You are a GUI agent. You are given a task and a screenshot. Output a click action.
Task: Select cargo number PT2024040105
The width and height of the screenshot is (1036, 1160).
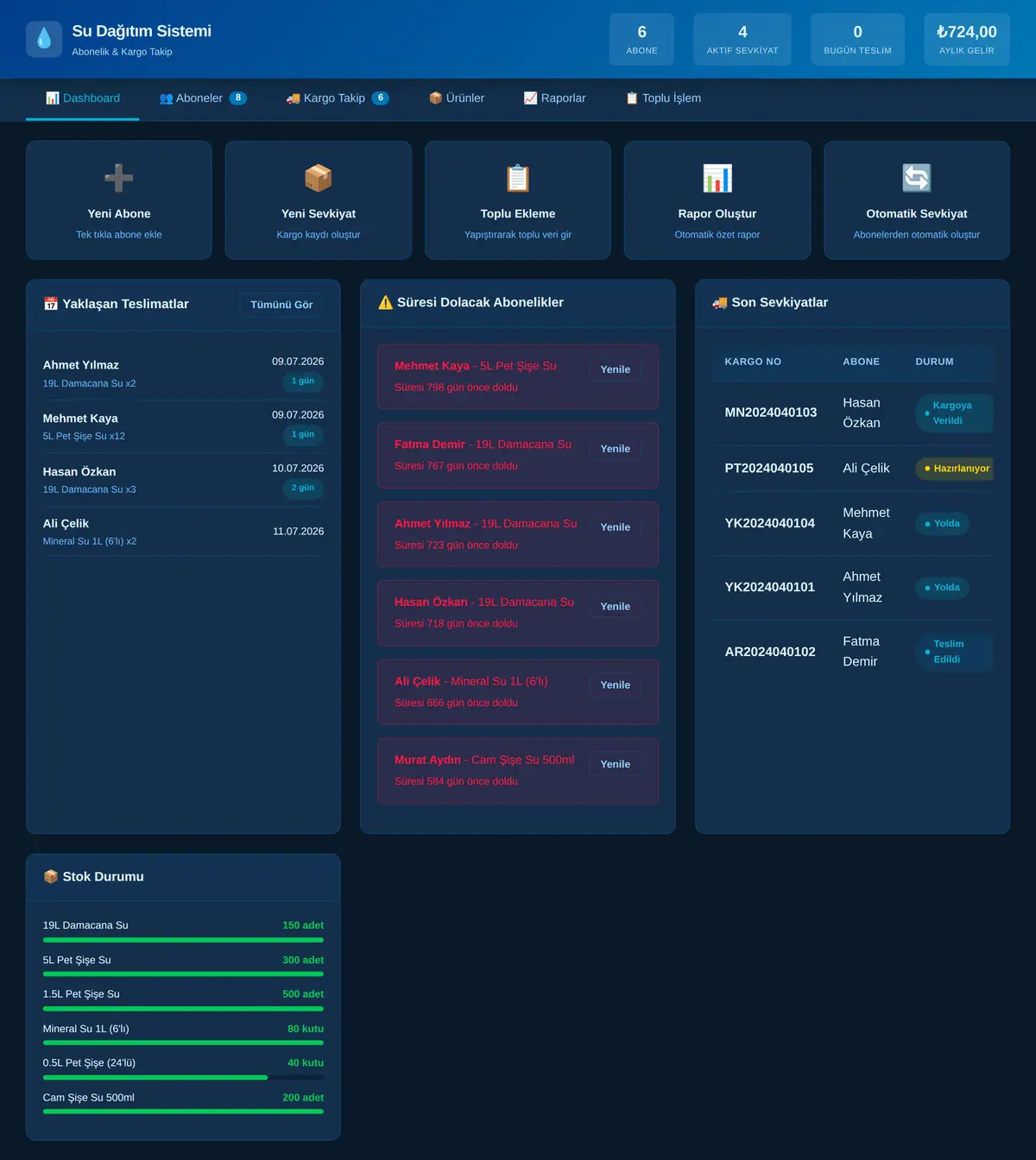[x=769, y=469]
